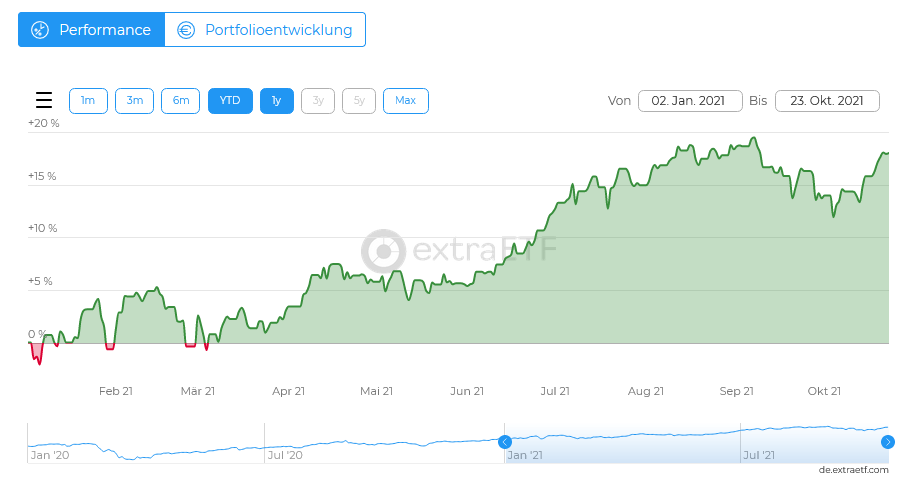Viewport: 901px width, 484px height.
Task: Click the left navigator handle arrow
Action: (505, 442)
